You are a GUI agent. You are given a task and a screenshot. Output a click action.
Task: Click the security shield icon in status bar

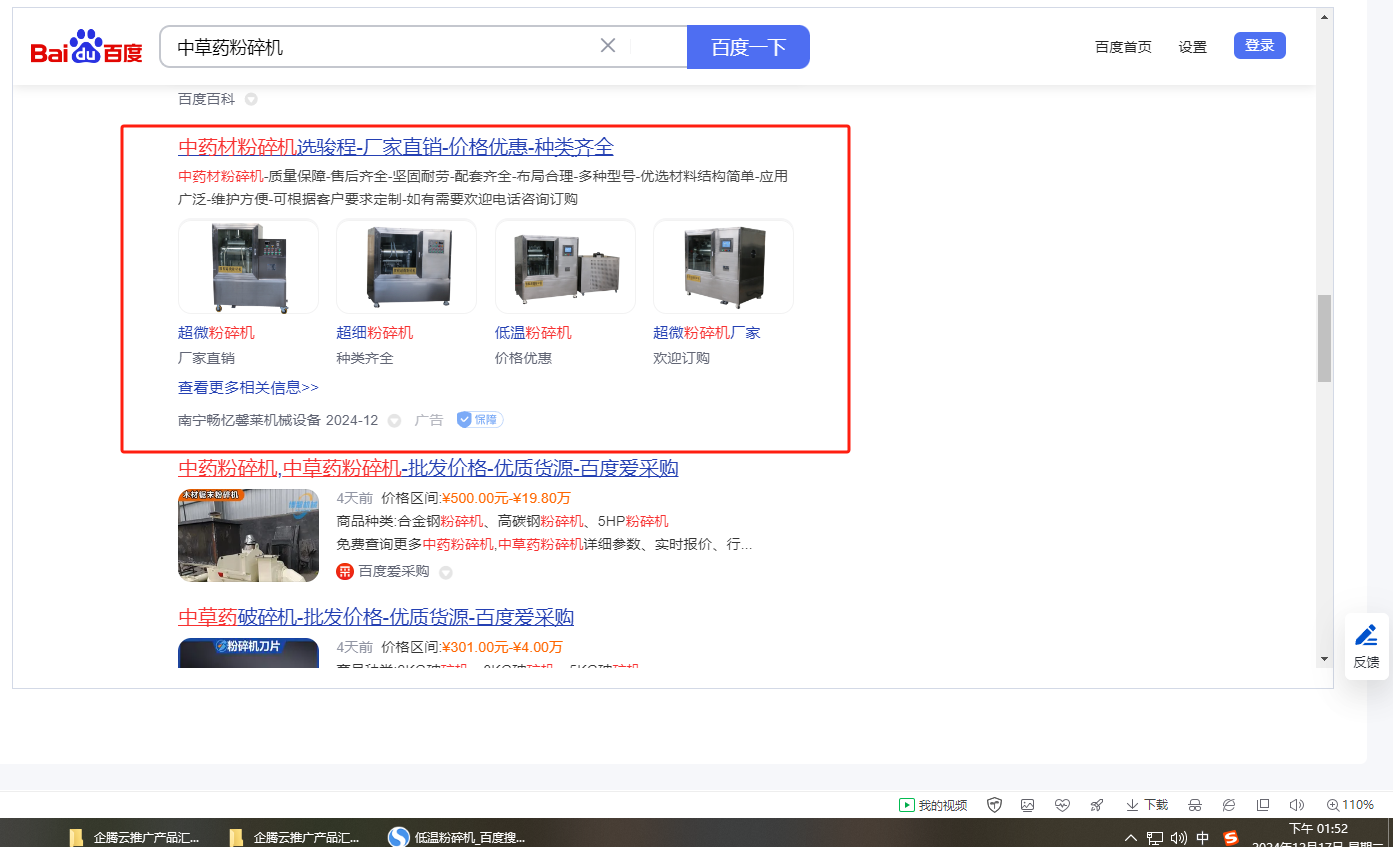994,805
